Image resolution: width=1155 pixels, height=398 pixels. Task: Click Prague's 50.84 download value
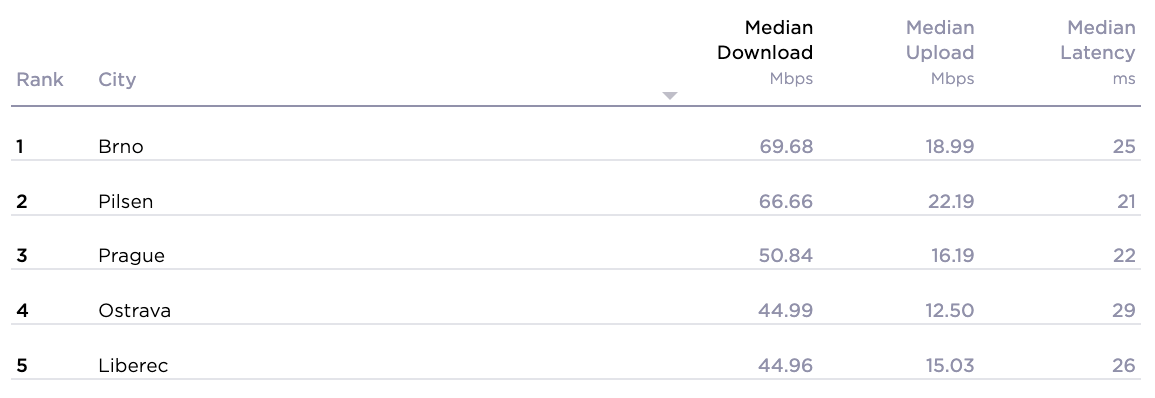(x=786, y=256)
